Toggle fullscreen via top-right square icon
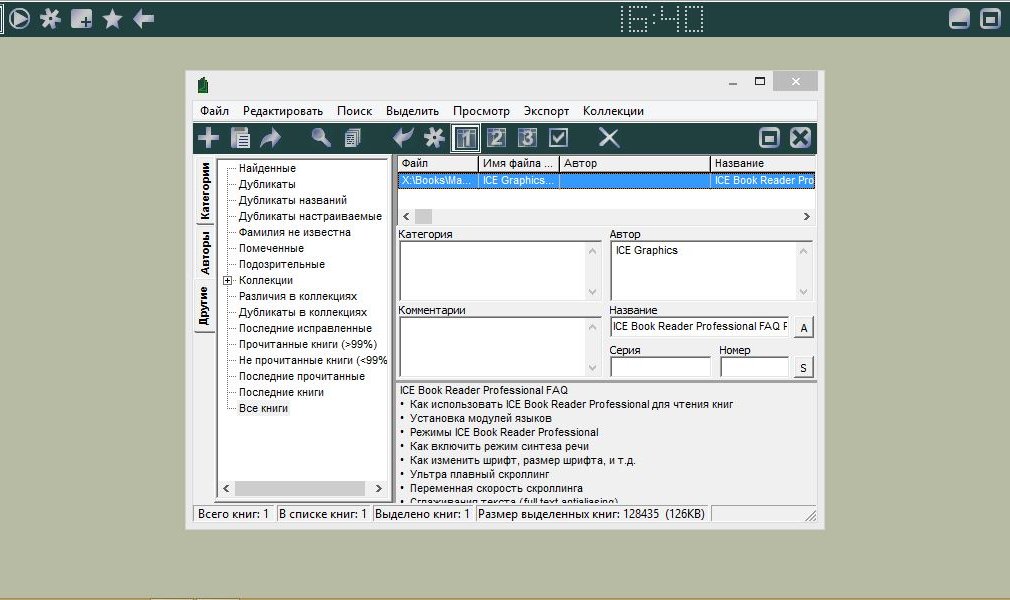Screen dimensions: 1010x600 pyautogui.click(x=990, y=19)
